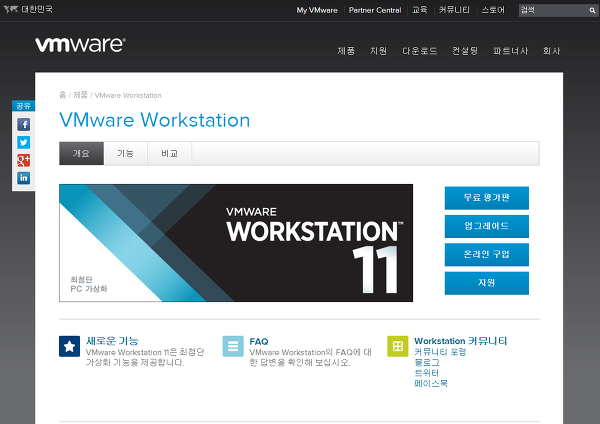Click the 업그레이드 button
The width and height of the screenshot is (600, 424).
point(486,226)
